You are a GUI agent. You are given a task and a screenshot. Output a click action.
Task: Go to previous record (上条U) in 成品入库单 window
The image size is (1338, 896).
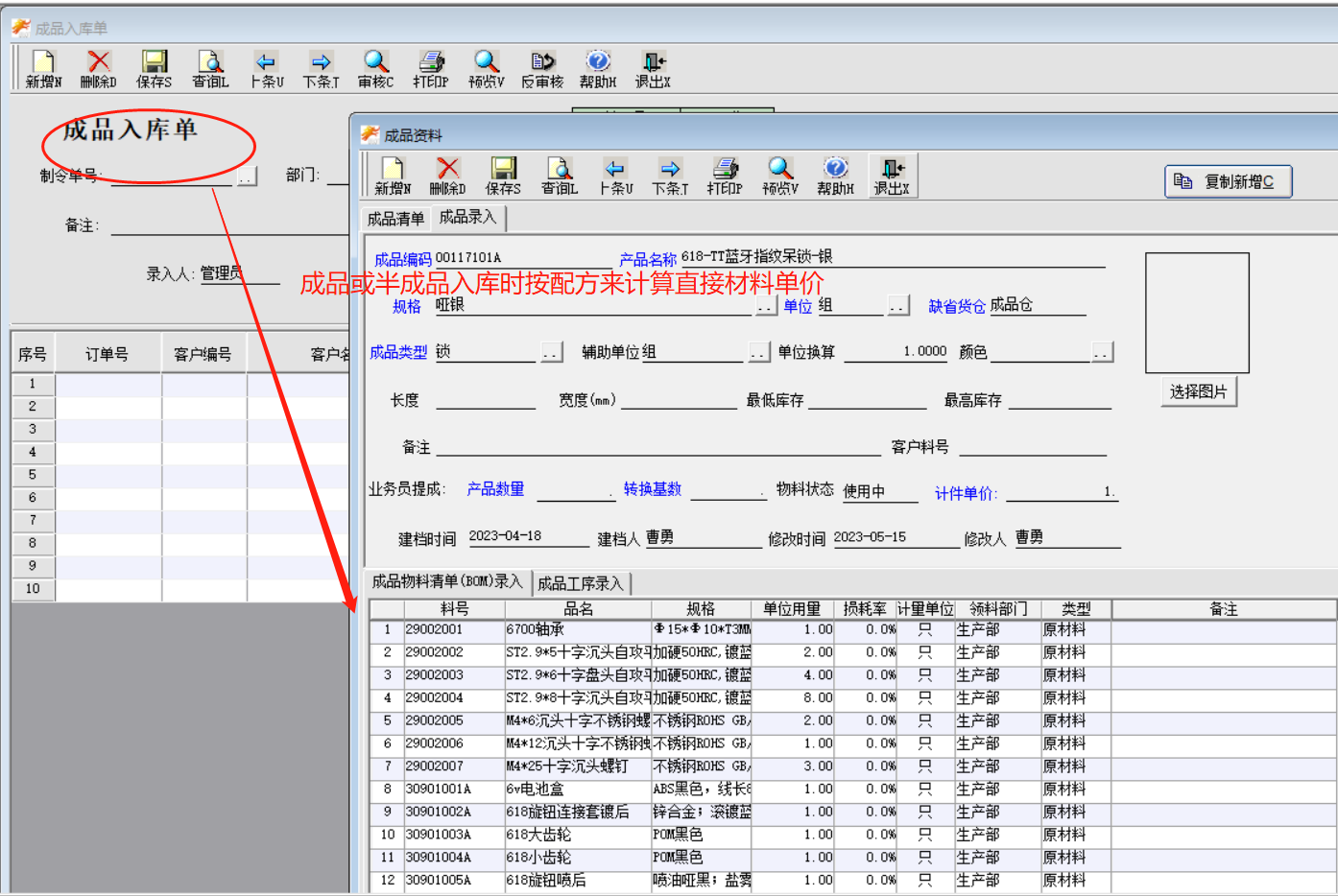point(266,69)
